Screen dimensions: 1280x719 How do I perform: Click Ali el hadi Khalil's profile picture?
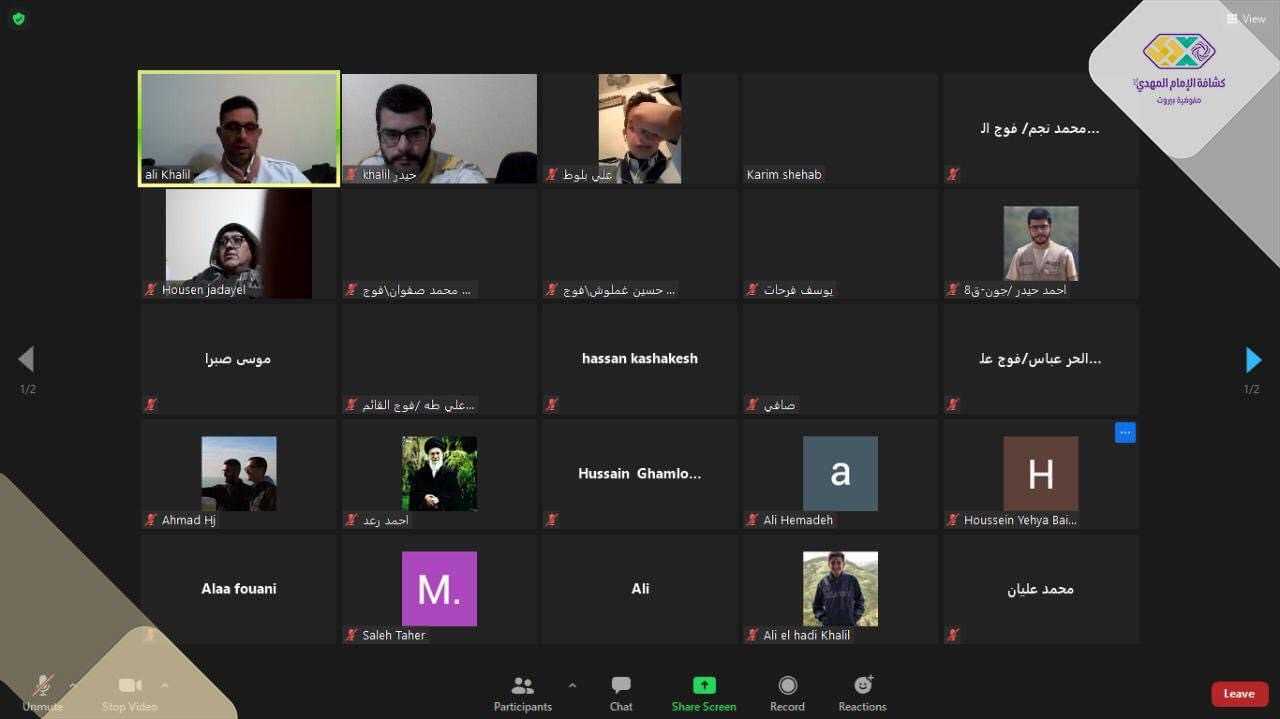point(840,589)
